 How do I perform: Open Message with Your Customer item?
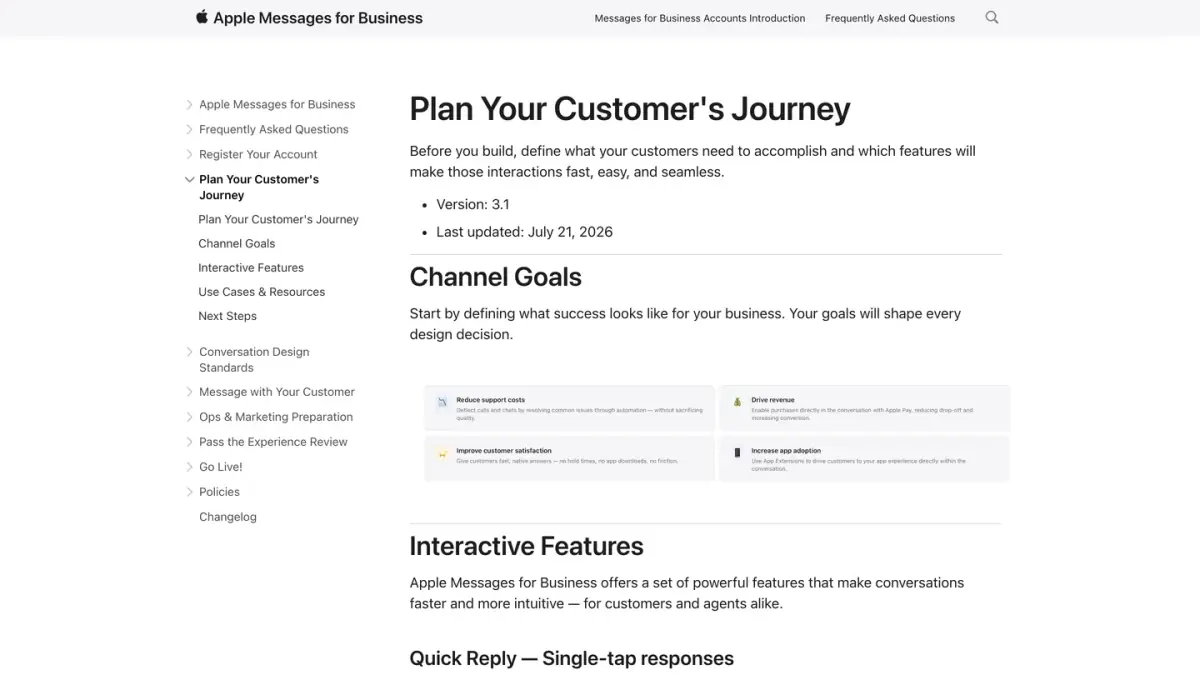tap(277, 392)
